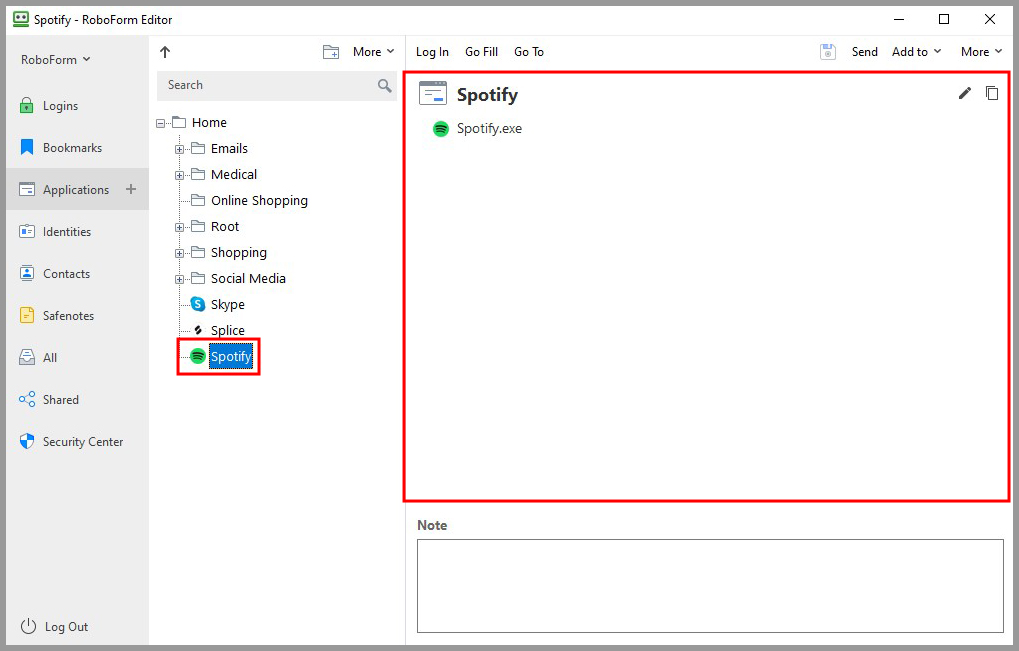Screen dimensions: 1019x651
Task: Select the Social Media folder label
Action: pyautogui.click(x=248, y=279)
